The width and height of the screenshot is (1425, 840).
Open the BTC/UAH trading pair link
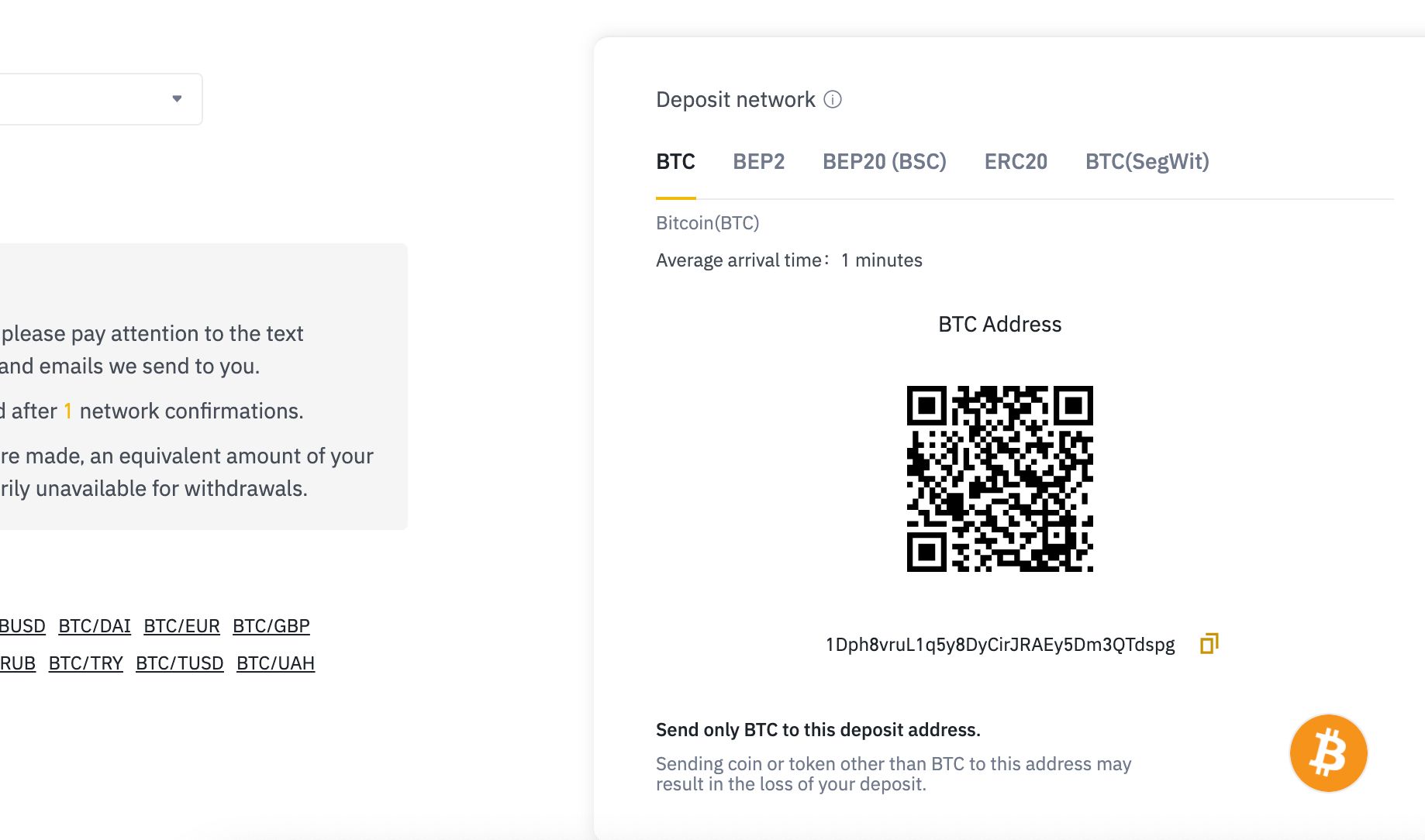point(275,663)
